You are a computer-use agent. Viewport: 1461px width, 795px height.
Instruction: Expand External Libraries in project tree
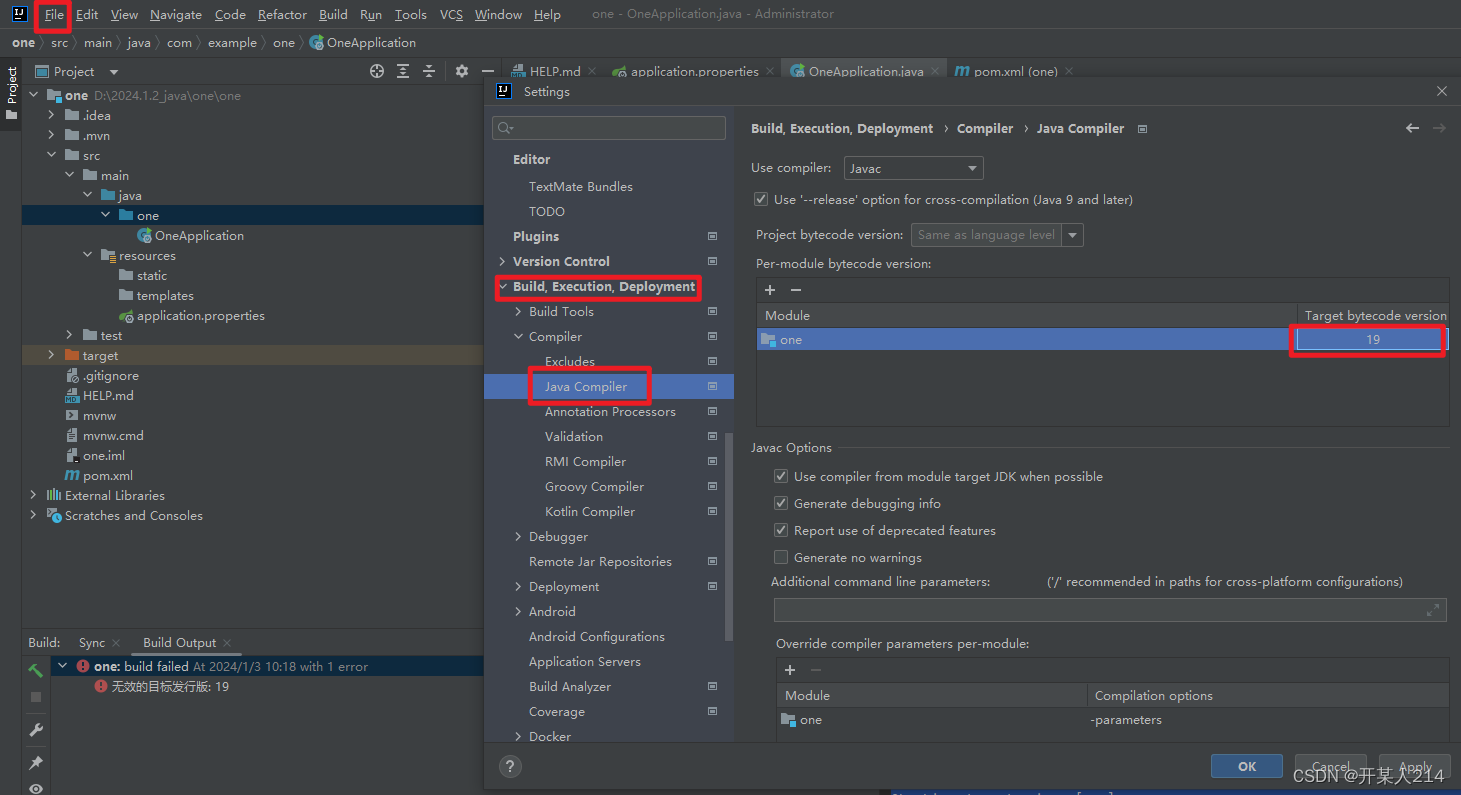33,496
